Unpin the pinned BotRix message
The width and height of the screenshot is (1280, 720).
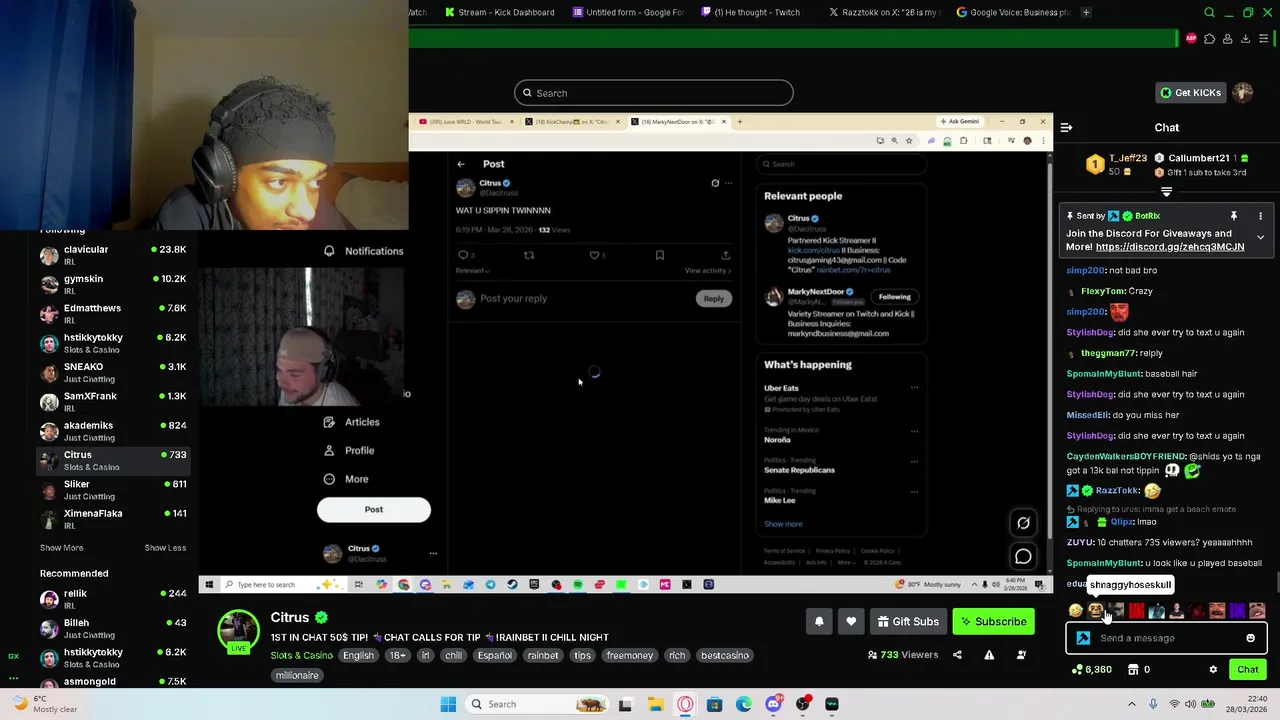[x=1233, y=216]
